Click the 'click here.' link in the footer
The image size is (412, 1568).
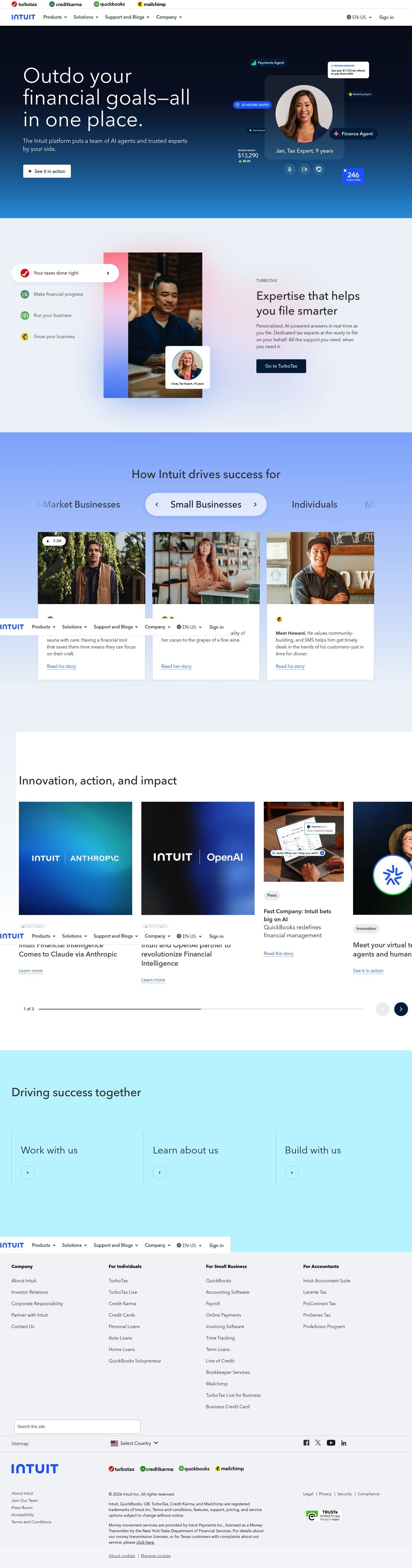(145, 1542)
